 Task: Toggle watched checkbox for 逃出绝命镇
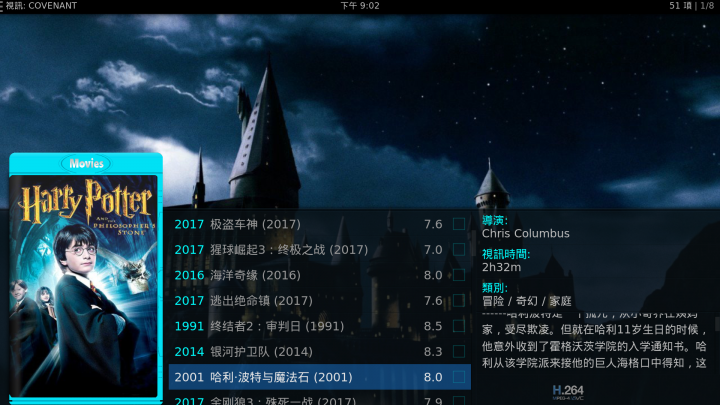(459, 300)
